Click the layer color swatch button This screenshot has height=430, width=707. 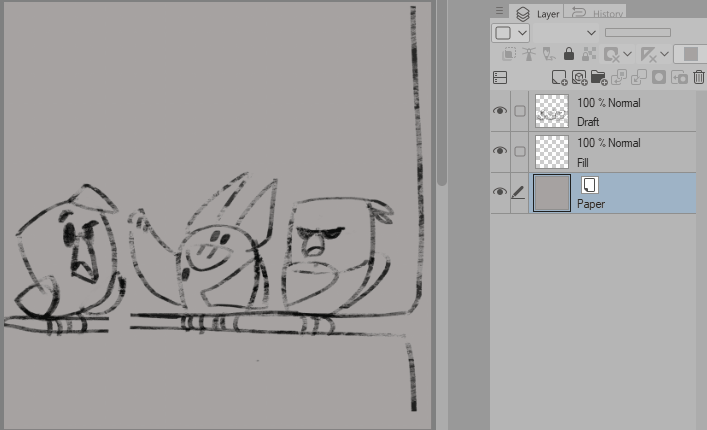(x=690, y=54)
